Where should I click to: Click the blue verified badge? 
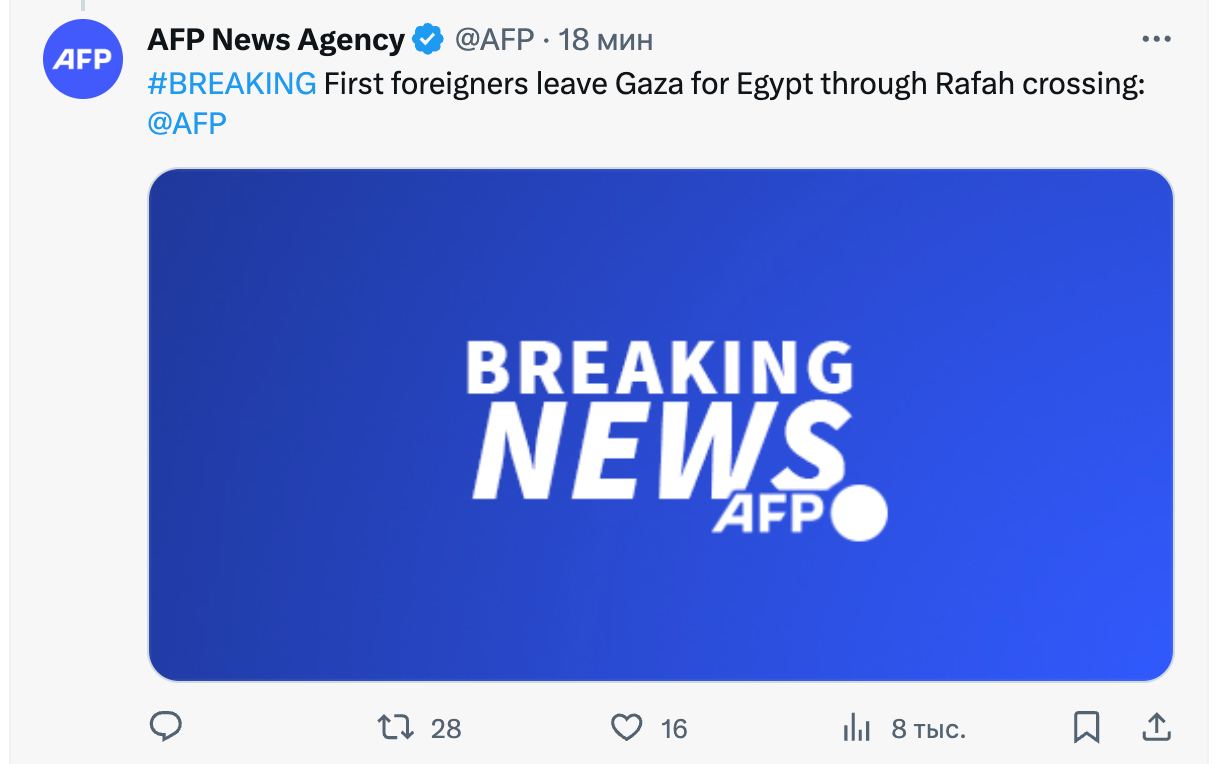429,40
